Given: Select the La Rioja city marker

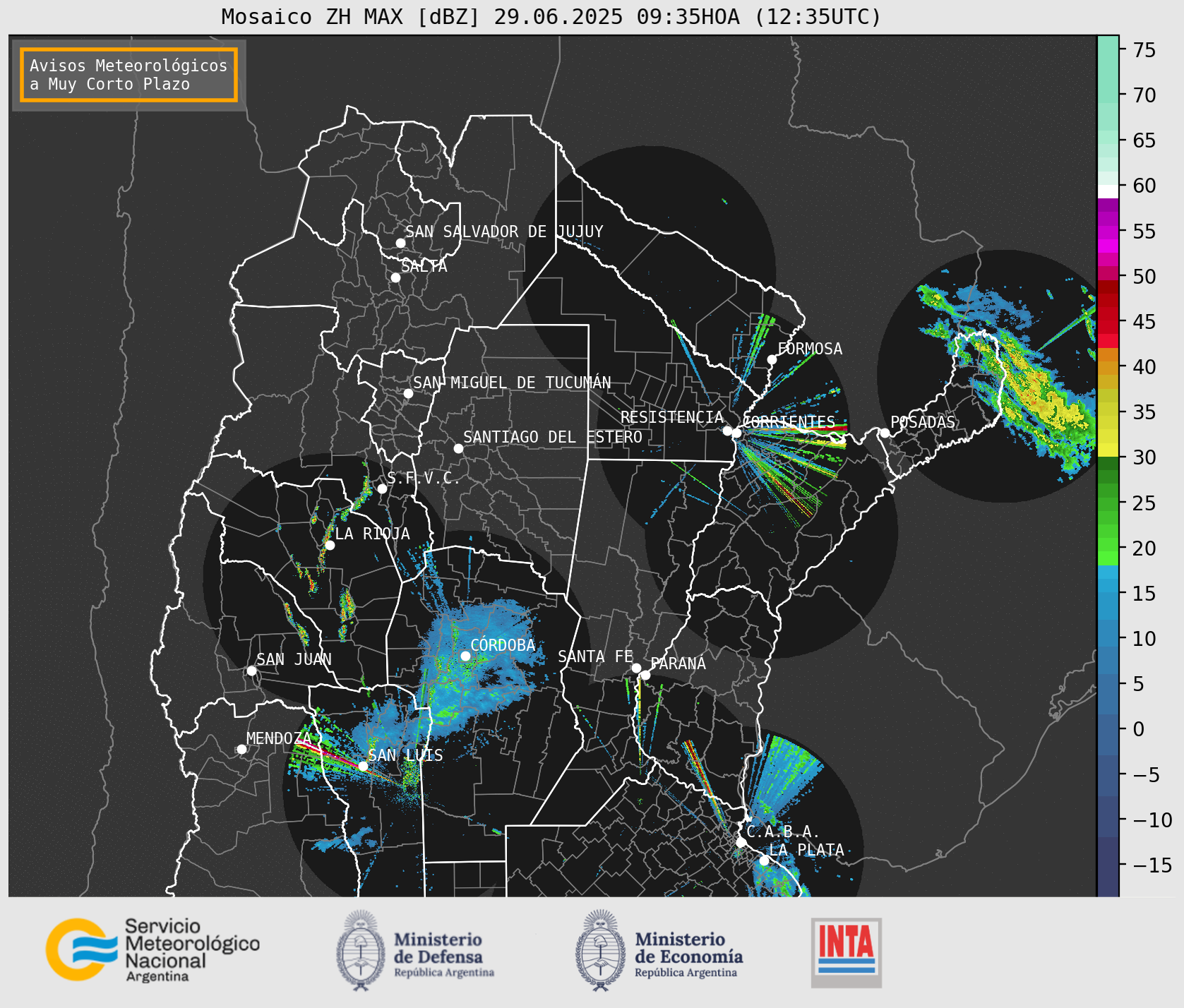Looking at the screenshot, I should [x=330, y=545].
